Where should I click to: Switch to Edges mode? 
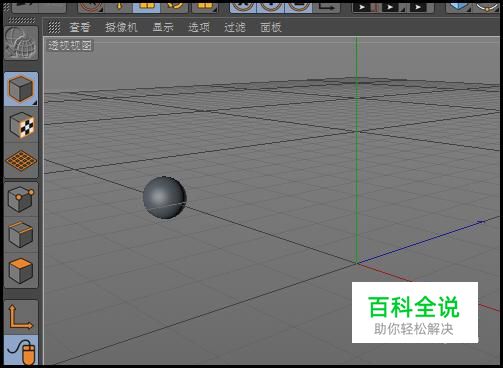21,235
